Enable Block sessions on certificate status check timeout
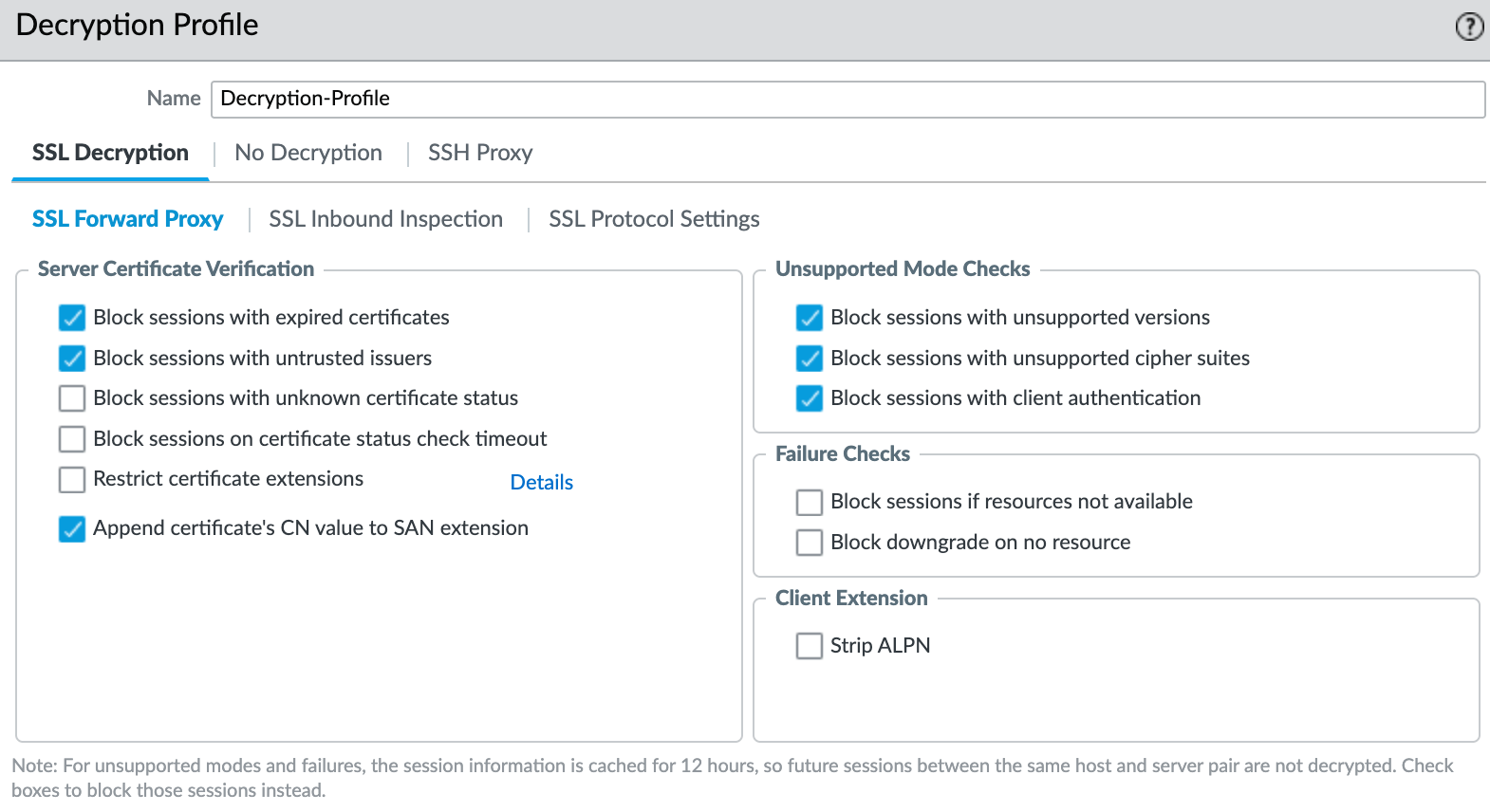 click(72, 439)
